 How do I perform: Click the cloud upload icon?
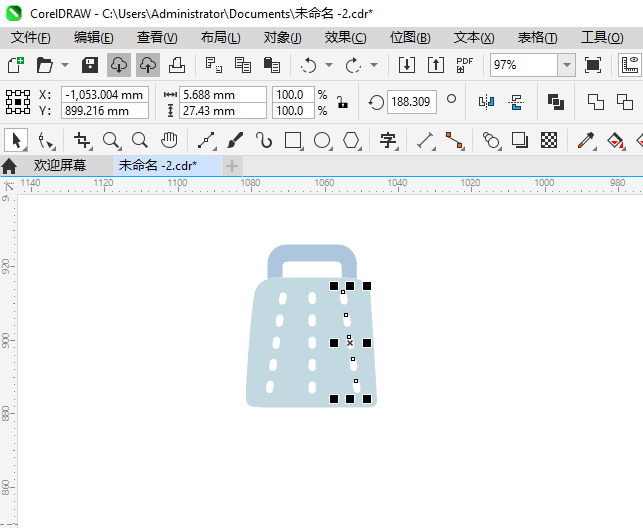point(148,65)
